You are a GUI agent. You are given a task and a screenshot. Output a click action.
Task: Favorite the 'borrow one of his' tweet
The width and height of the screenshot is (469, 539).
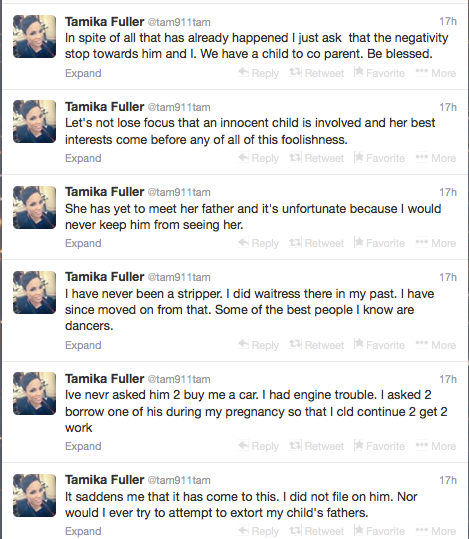click(x=379, y=446)
